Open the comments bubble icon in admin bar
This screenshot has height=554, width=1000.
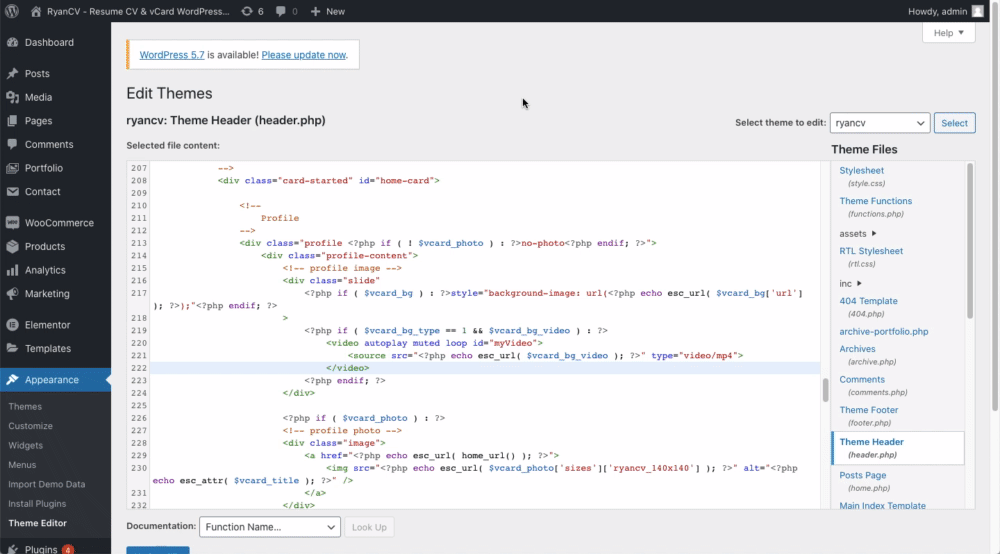click(x=281, y=11)
